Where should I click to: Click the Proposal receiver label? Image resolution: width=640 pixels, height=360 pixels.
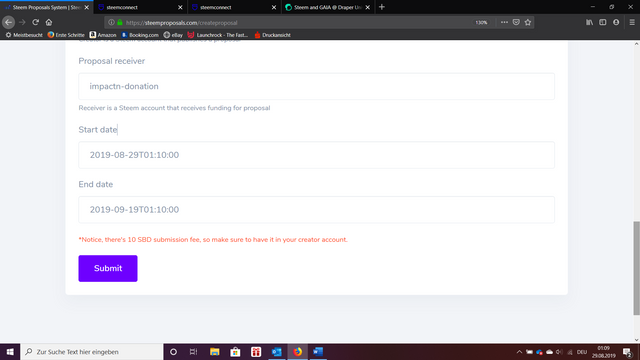pos(111,61)
